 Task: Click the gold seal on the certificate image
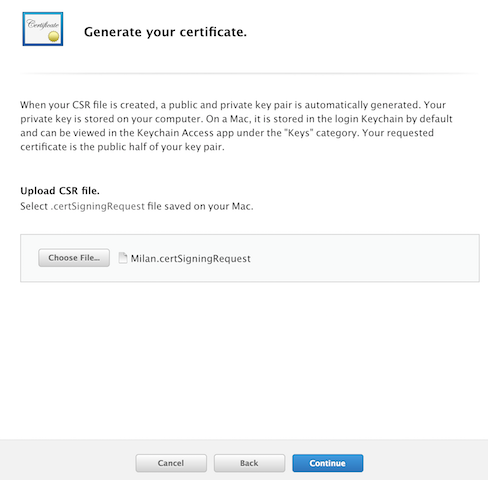point(53,36)
